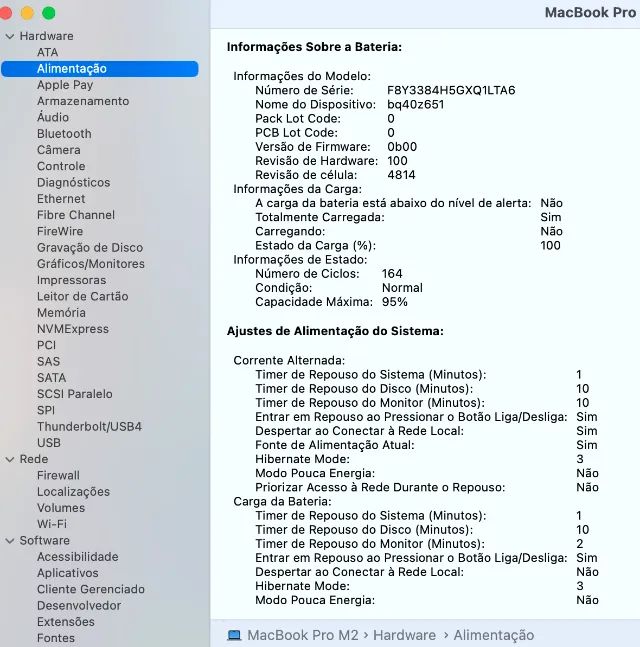Select Alimentação in the sidebar
The width and height of the screenshot is (640, 647).
pos(100,68)
